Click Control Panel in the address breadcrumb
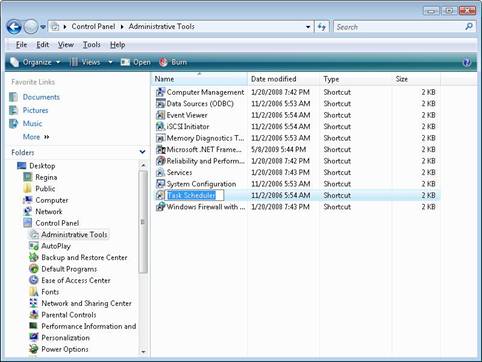The image size is (482, 362). [x=93, y=26]
